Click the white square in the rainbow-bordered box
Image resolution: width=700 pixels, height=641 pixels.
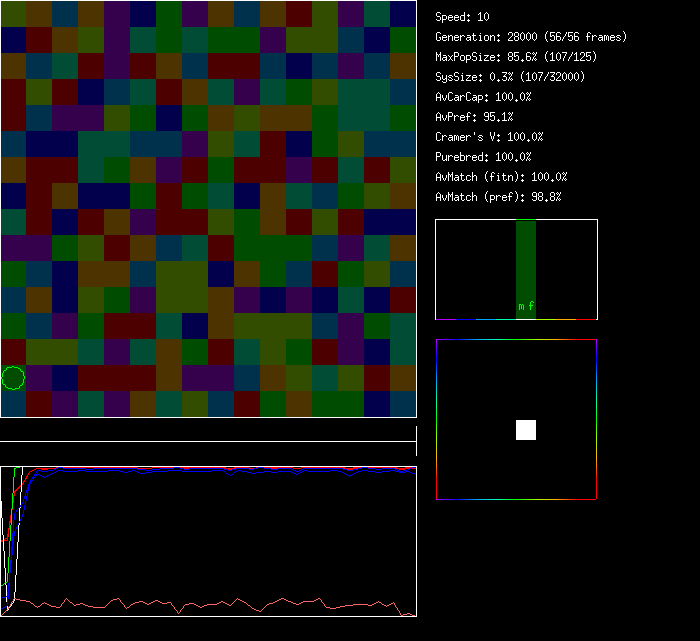click(x=526, y=430)
